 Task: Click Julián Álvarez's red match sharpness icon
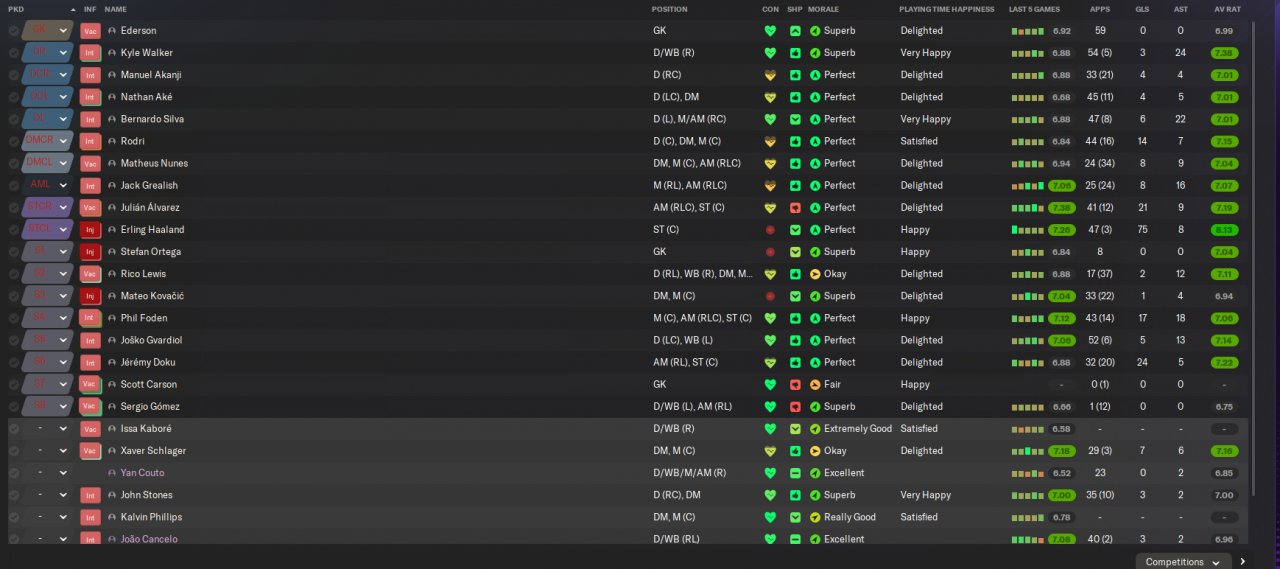[795, 208]
